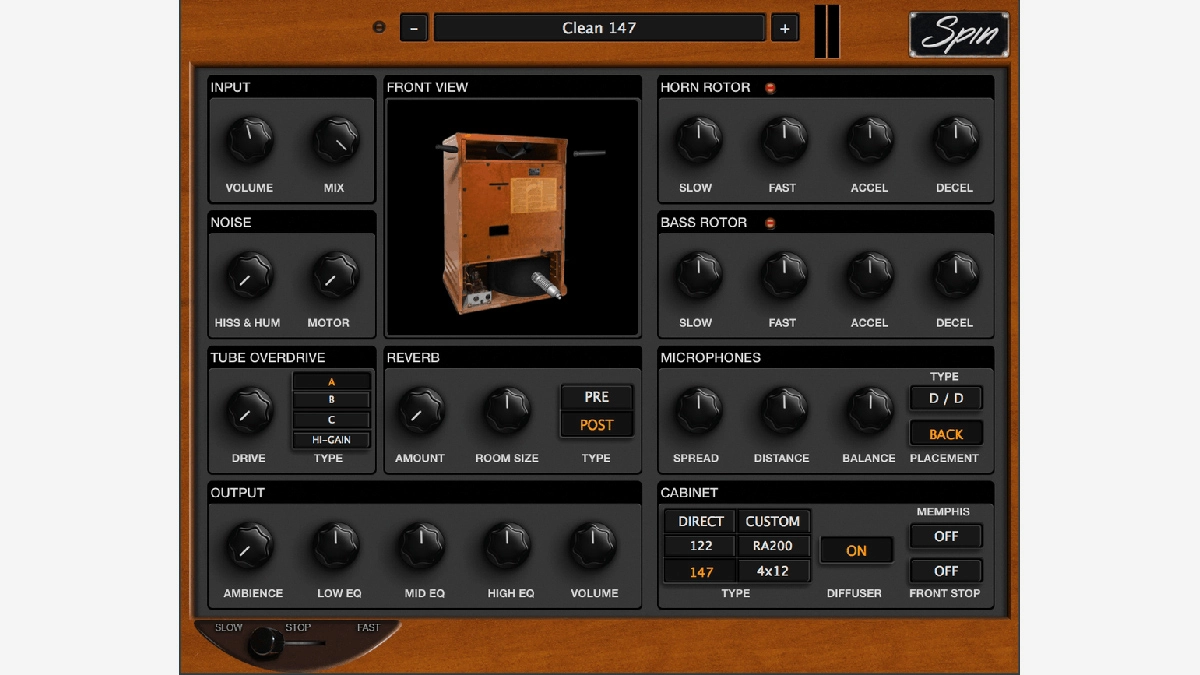Click the Leslie cabinet front view image

tap(513, 217)
